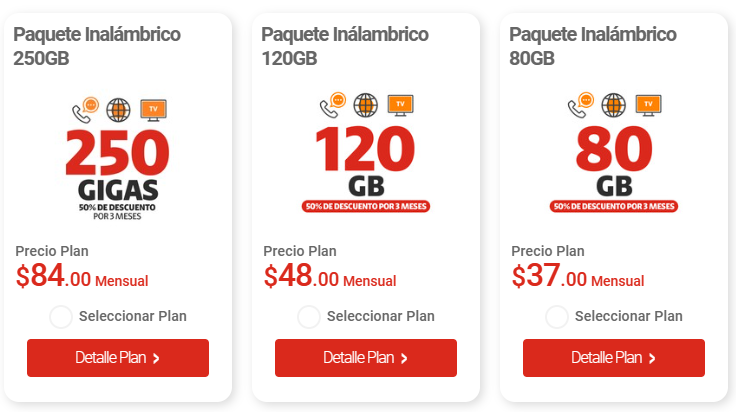Click the Paquete Inalámbrico 80GB title
The image size is (736, 412).
tap(593, 46)
